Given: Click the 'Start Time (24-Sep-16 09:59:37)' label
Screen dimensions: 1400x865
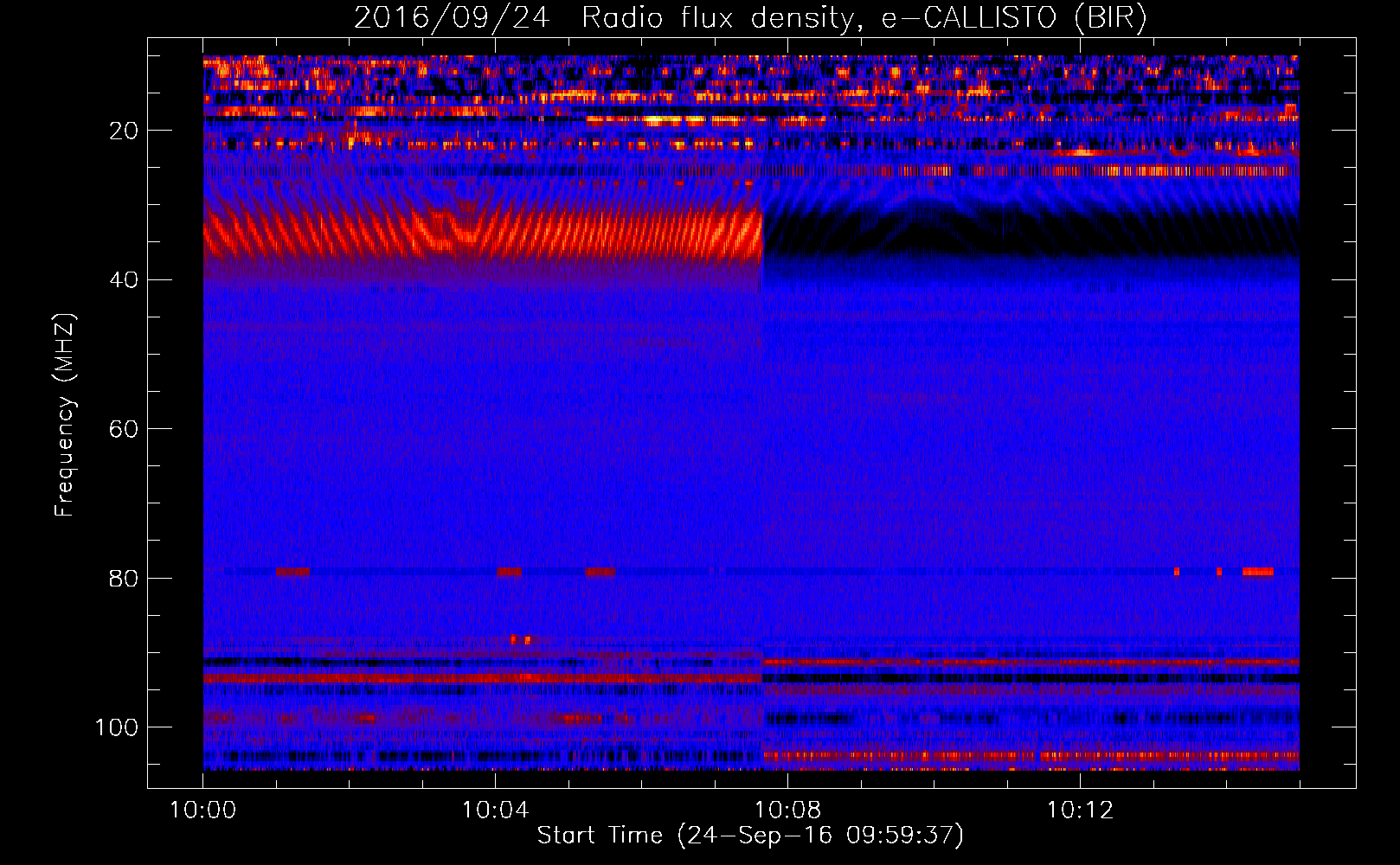Looking at the screenshot, I should (x=750, y=836).
